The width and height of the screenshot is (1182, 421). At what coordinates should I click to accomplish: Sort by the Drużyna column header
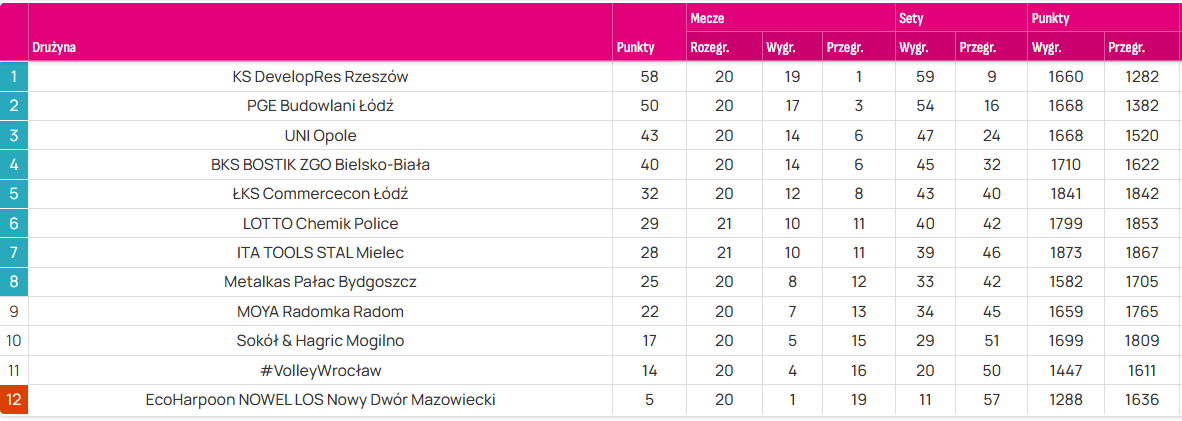point(54,48)
